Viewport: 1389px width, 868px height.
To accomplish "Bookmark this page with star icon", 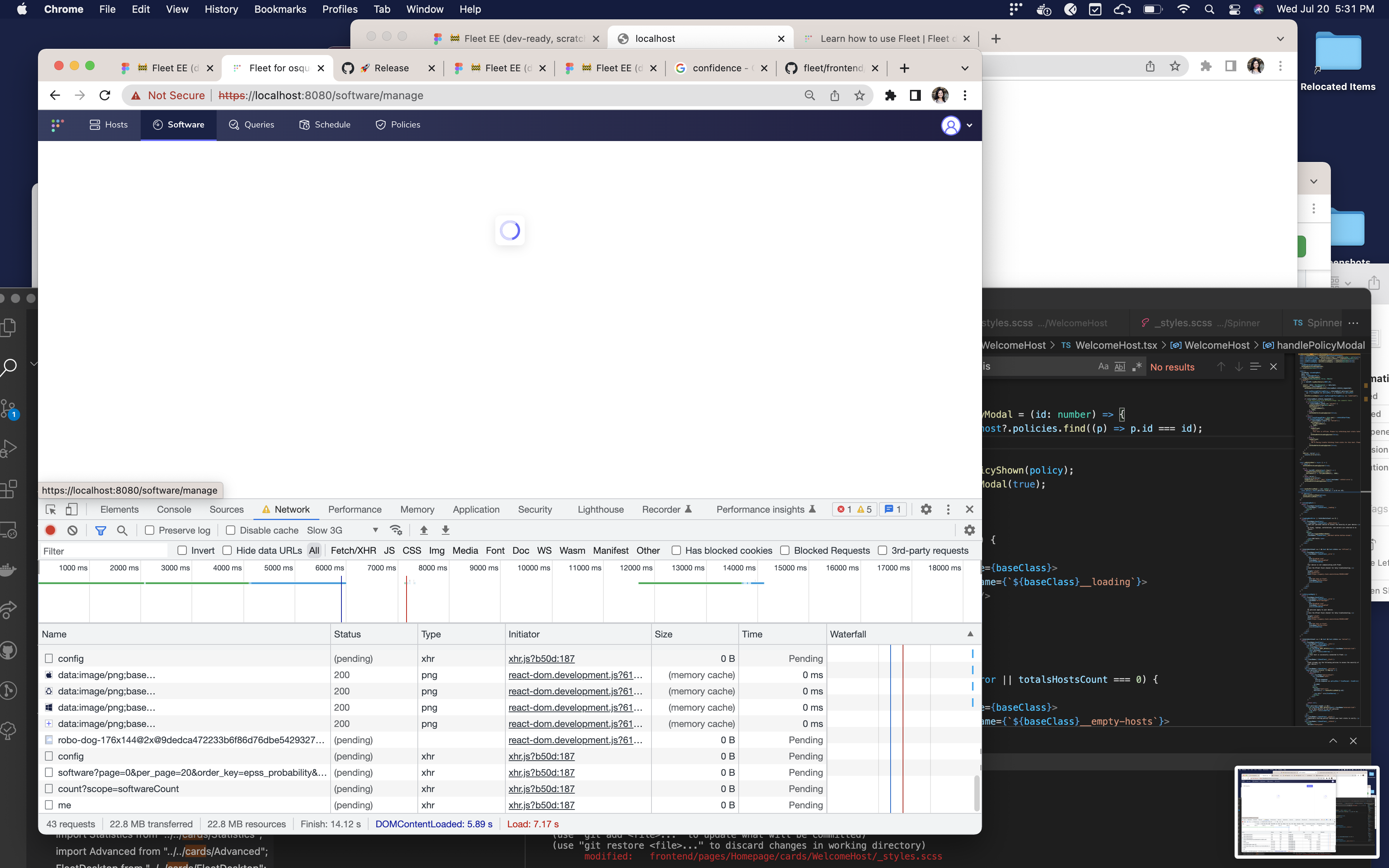I will coord(859,95).
